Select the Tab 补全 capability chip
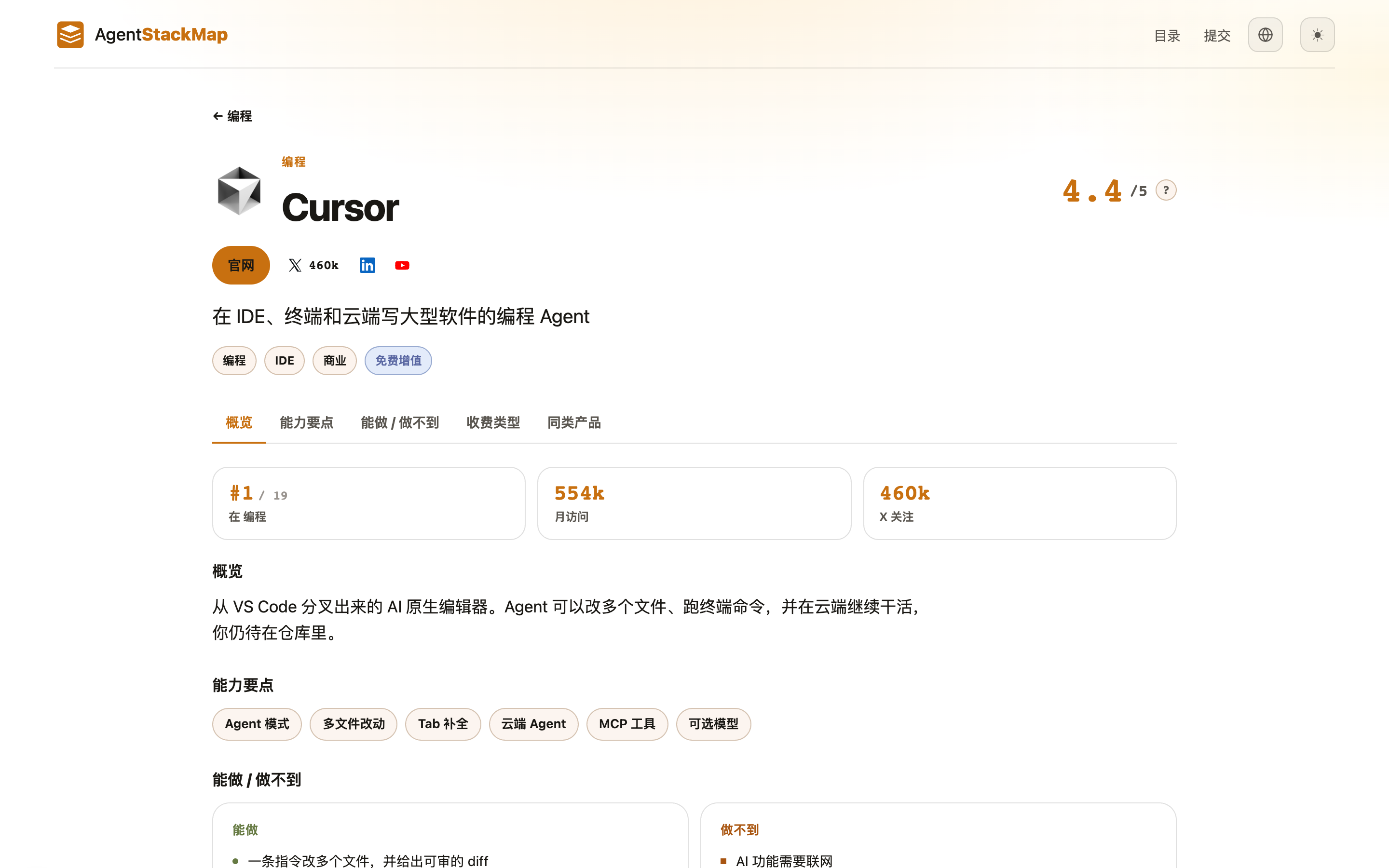The height and width of the screenshot is (868, 1389). coord(443,724)
